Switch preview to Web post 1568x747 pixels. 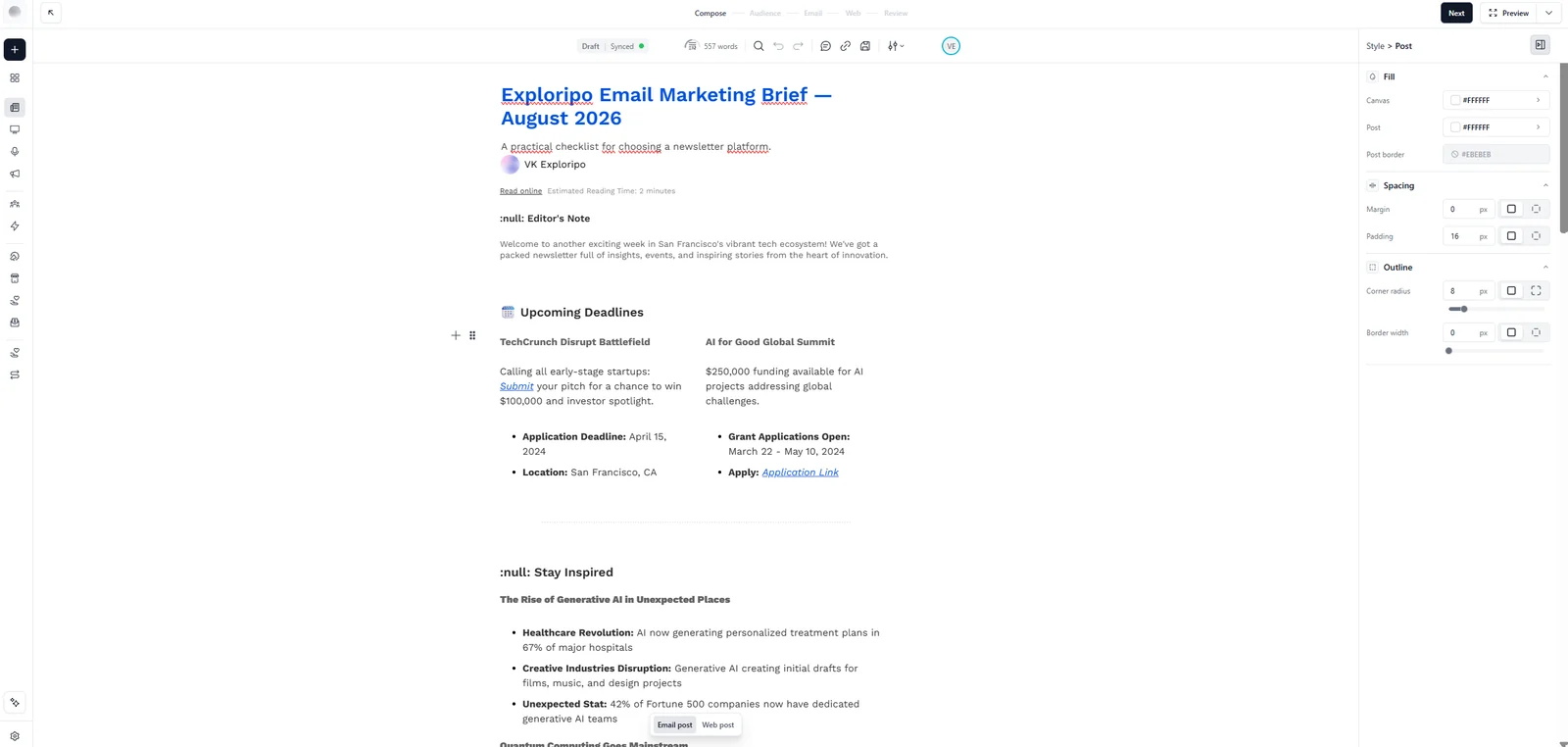[x=717, y=725]
